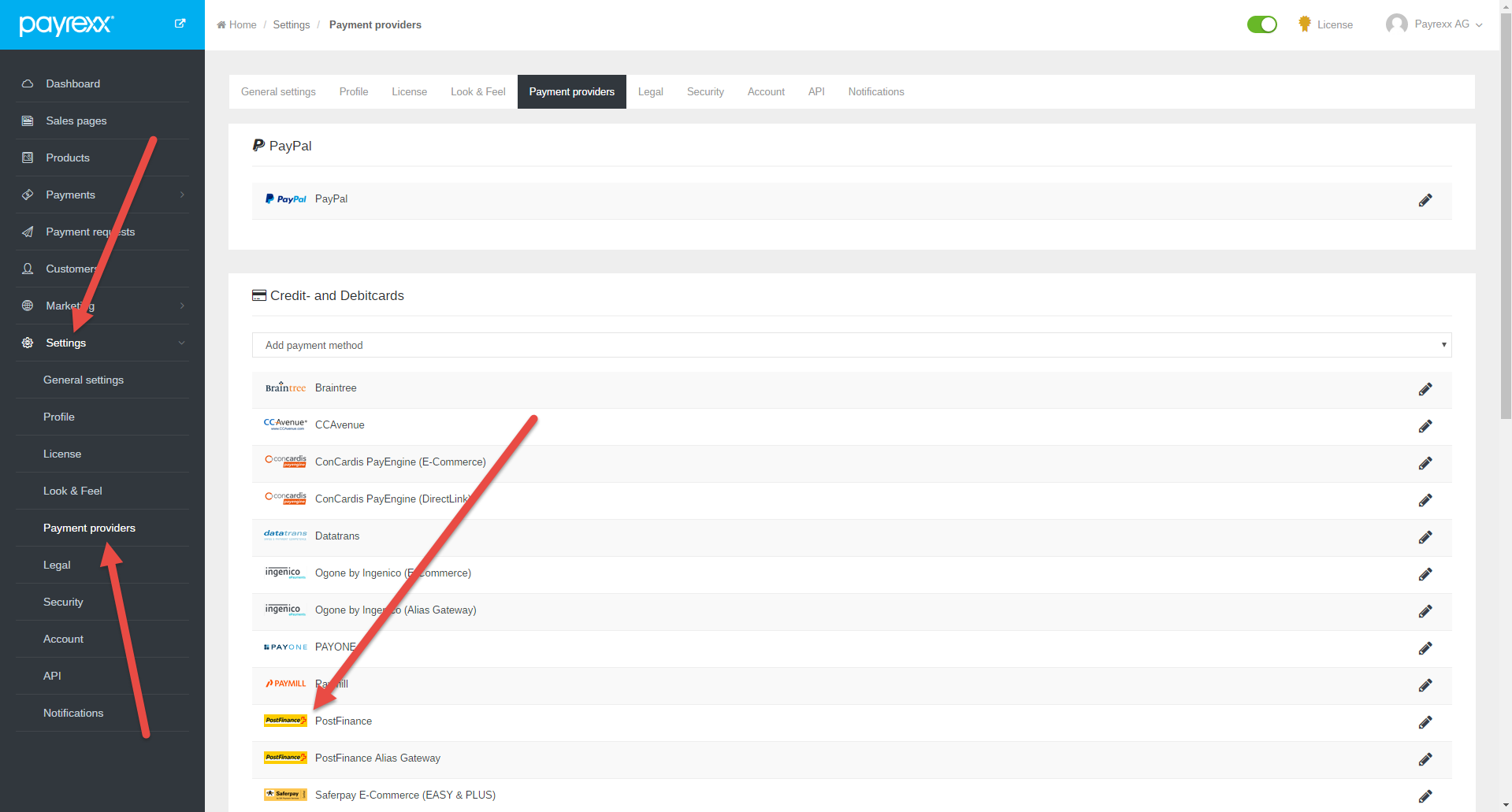Open Security in the sidebar
This screenshot has width=1512, height=812.
63,602
